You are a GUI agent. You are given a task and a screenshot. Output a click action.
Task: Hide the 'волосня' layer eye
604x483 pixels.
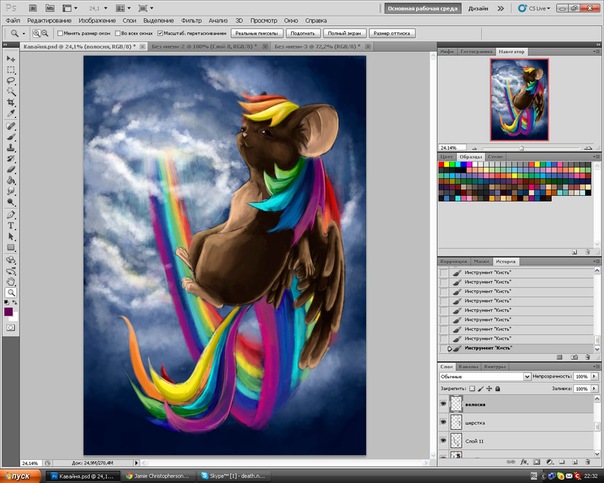tap(443, 404)
